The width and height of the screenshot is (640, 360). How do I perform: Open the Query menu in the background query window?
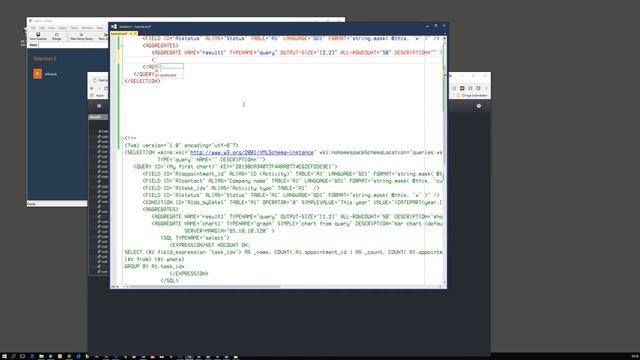click(62, 28)
